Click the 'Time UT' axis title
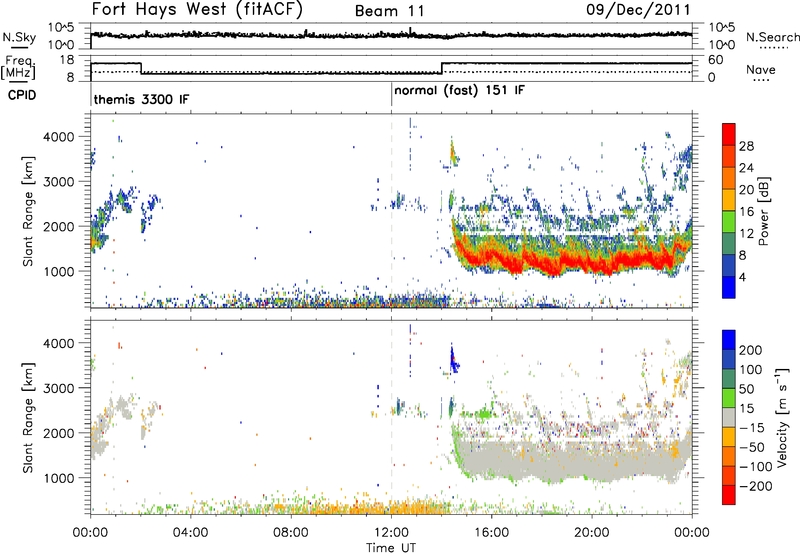The width and height of the screenshot is (800, 554). [391, 548]
